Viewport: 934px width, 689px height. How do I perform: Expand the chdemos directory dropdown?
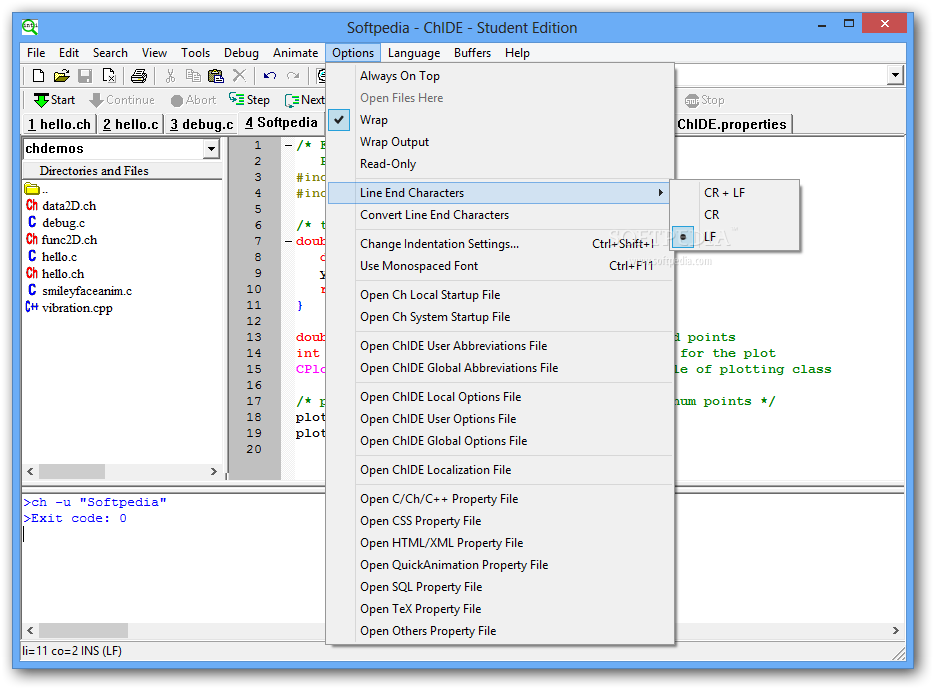point(211,148)
